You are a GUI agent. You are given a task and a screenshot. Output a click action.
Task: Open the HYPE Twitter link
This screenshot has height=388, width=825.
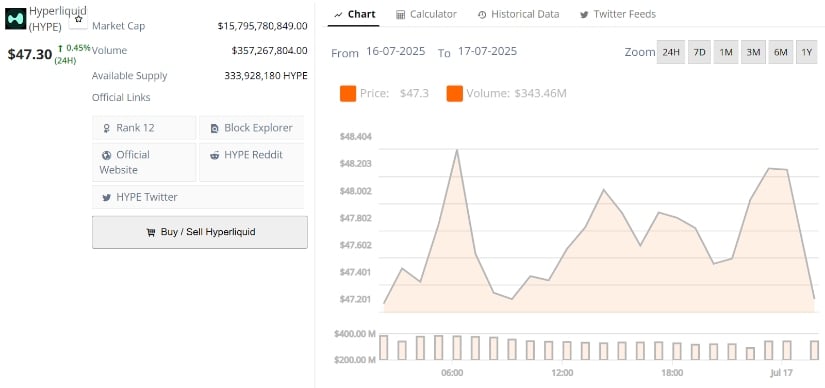point(198,197)
